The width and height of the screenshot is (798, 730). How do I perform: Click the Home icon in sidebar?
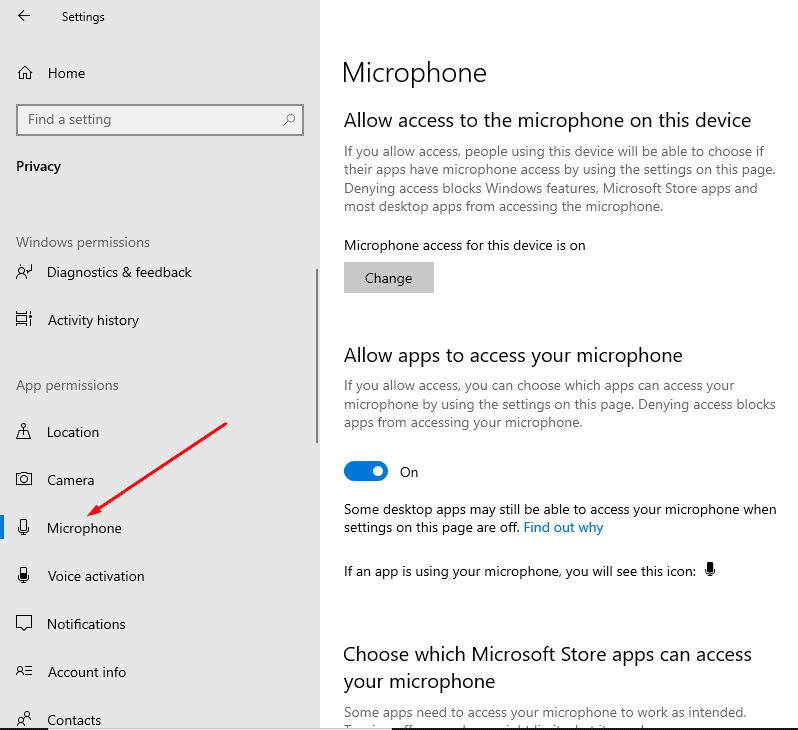(25, 73)
